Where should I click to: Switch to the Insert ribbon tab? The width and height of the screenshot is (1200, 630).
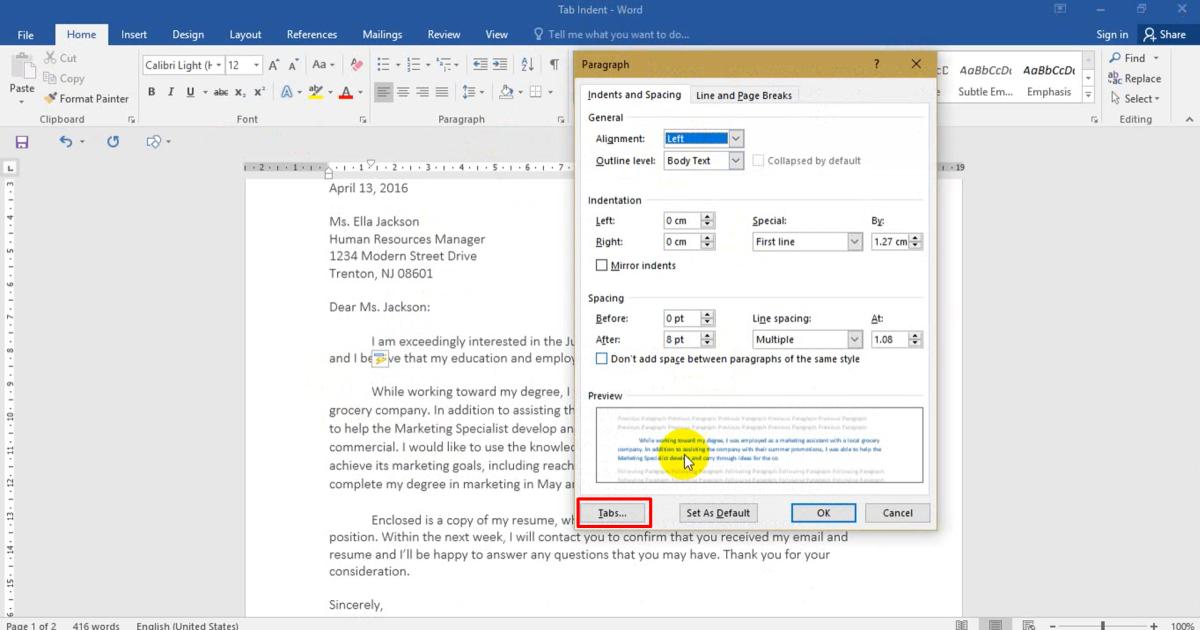click(x=134, y=35)
